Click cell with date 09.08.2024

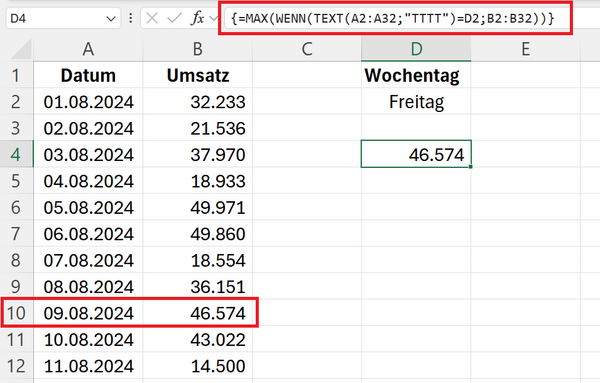pos(88,313)
